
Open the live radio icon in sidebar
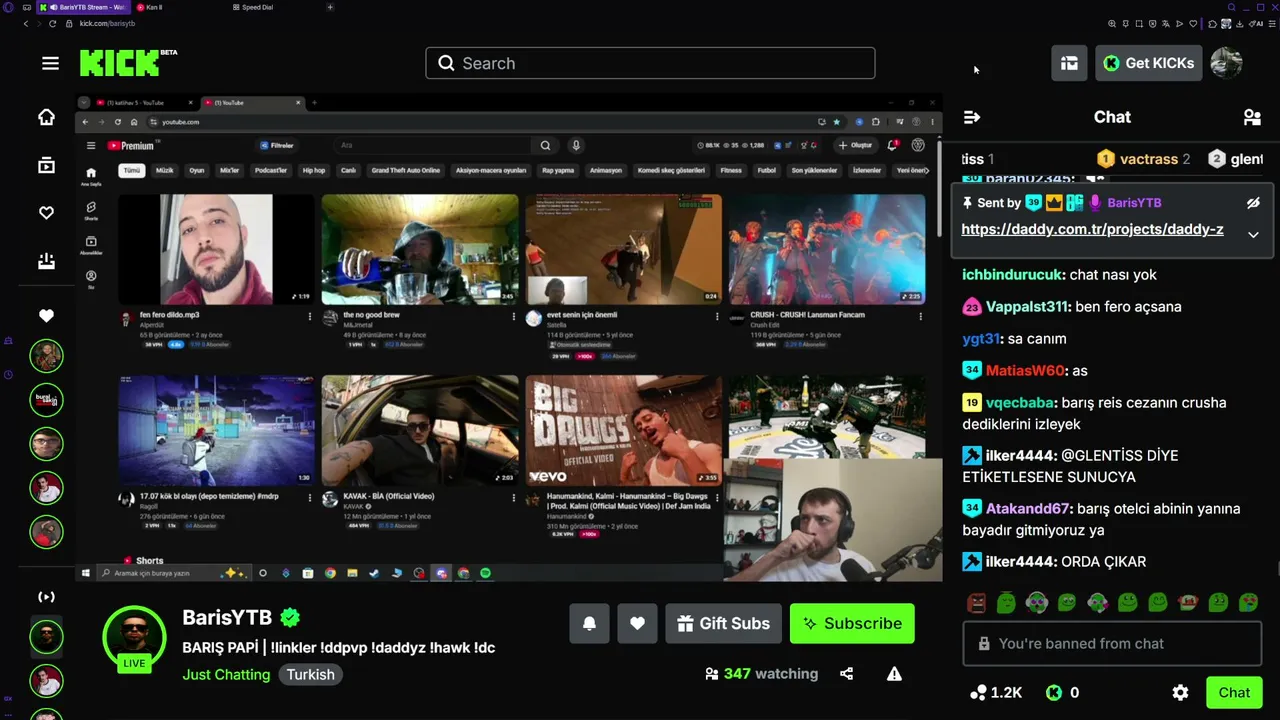click(x=46, y=597)
